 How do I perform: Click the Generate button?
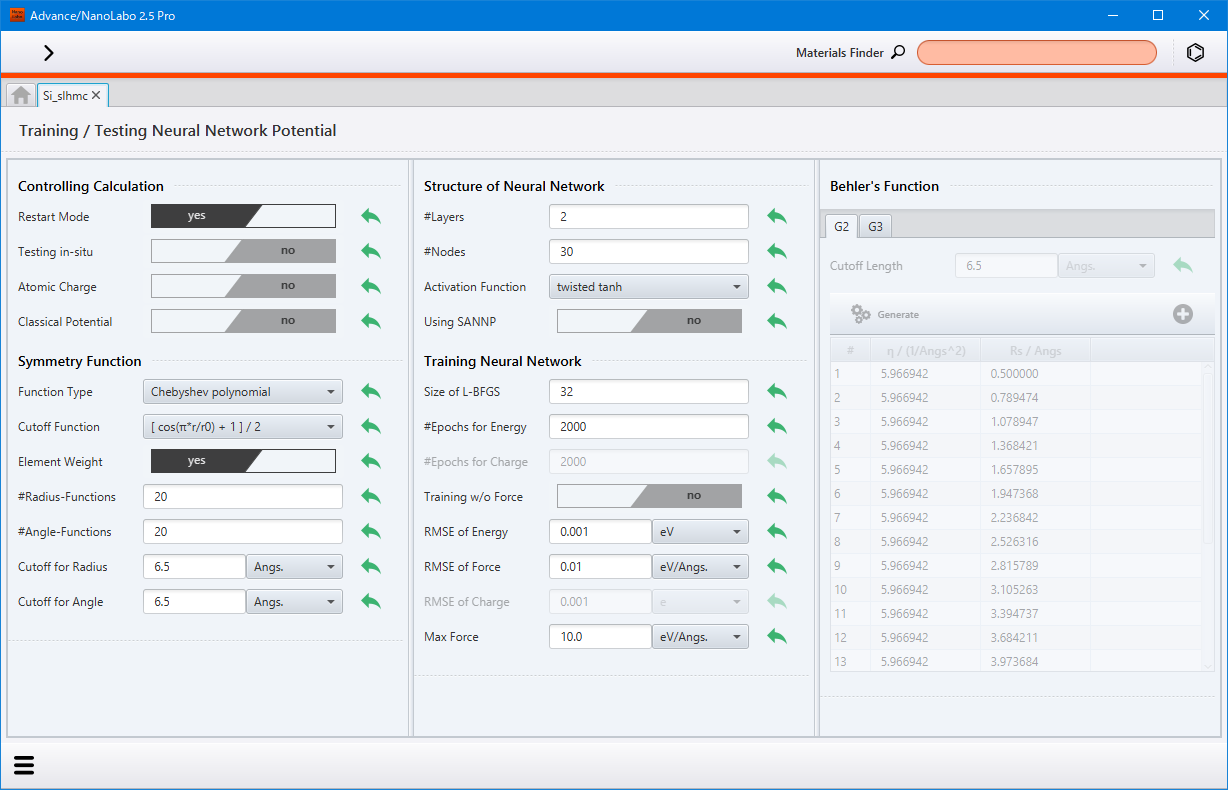(x=885, y=314)
